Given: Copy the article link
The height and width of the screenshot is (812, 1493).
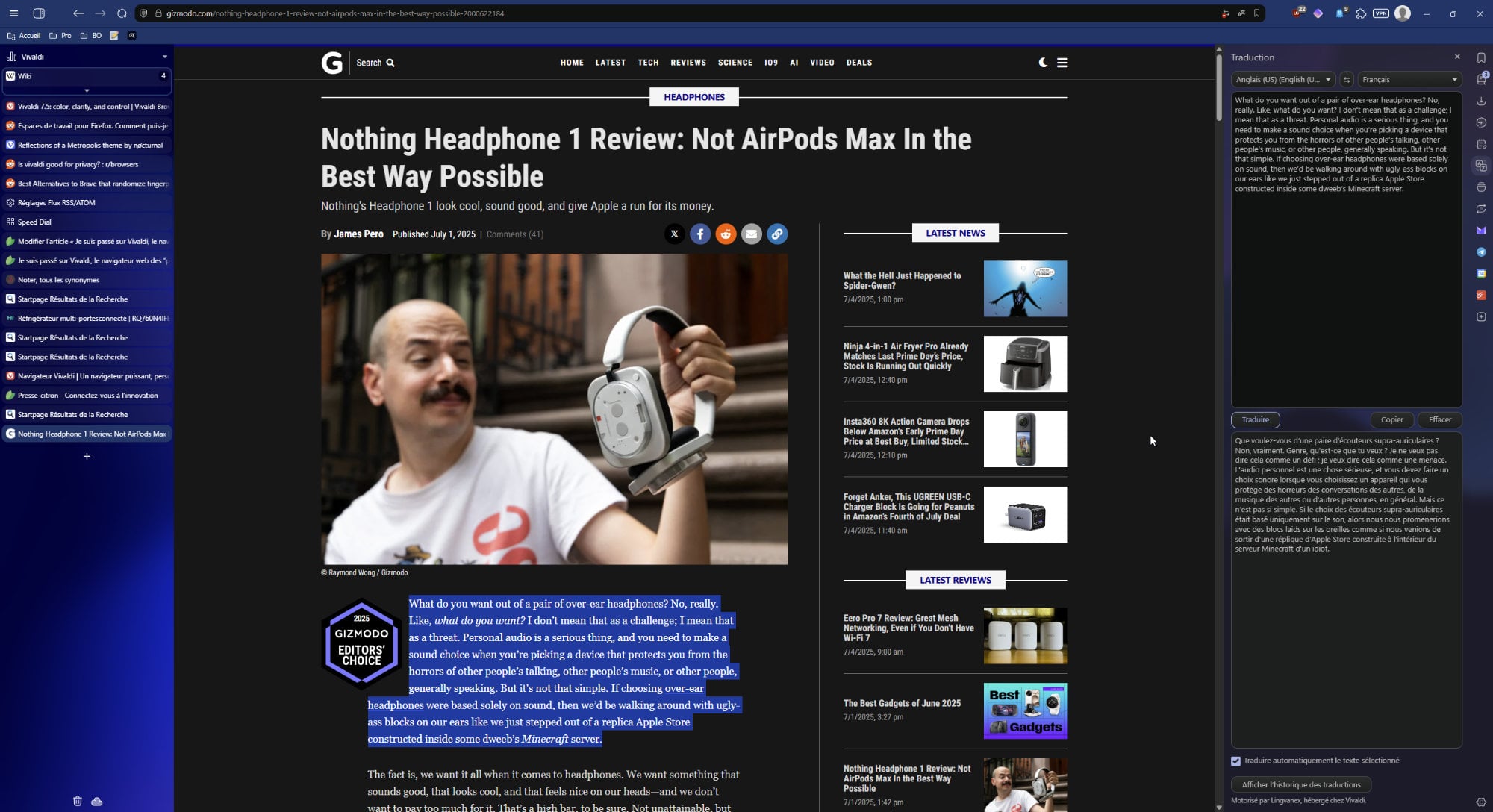Looking at the screenshot, I should 777,234.
